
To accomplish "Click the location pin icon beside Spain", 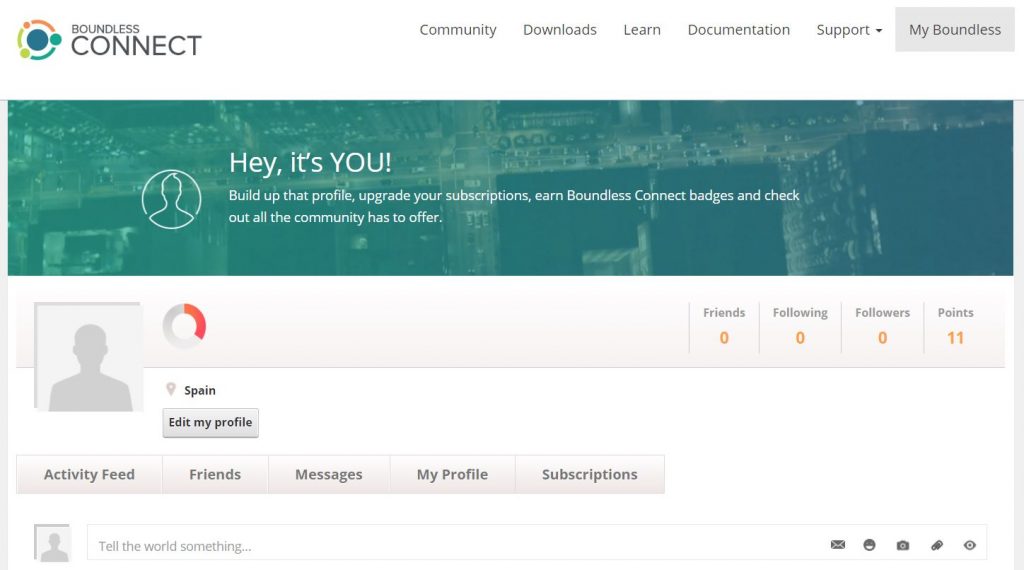I will [171, 389].
